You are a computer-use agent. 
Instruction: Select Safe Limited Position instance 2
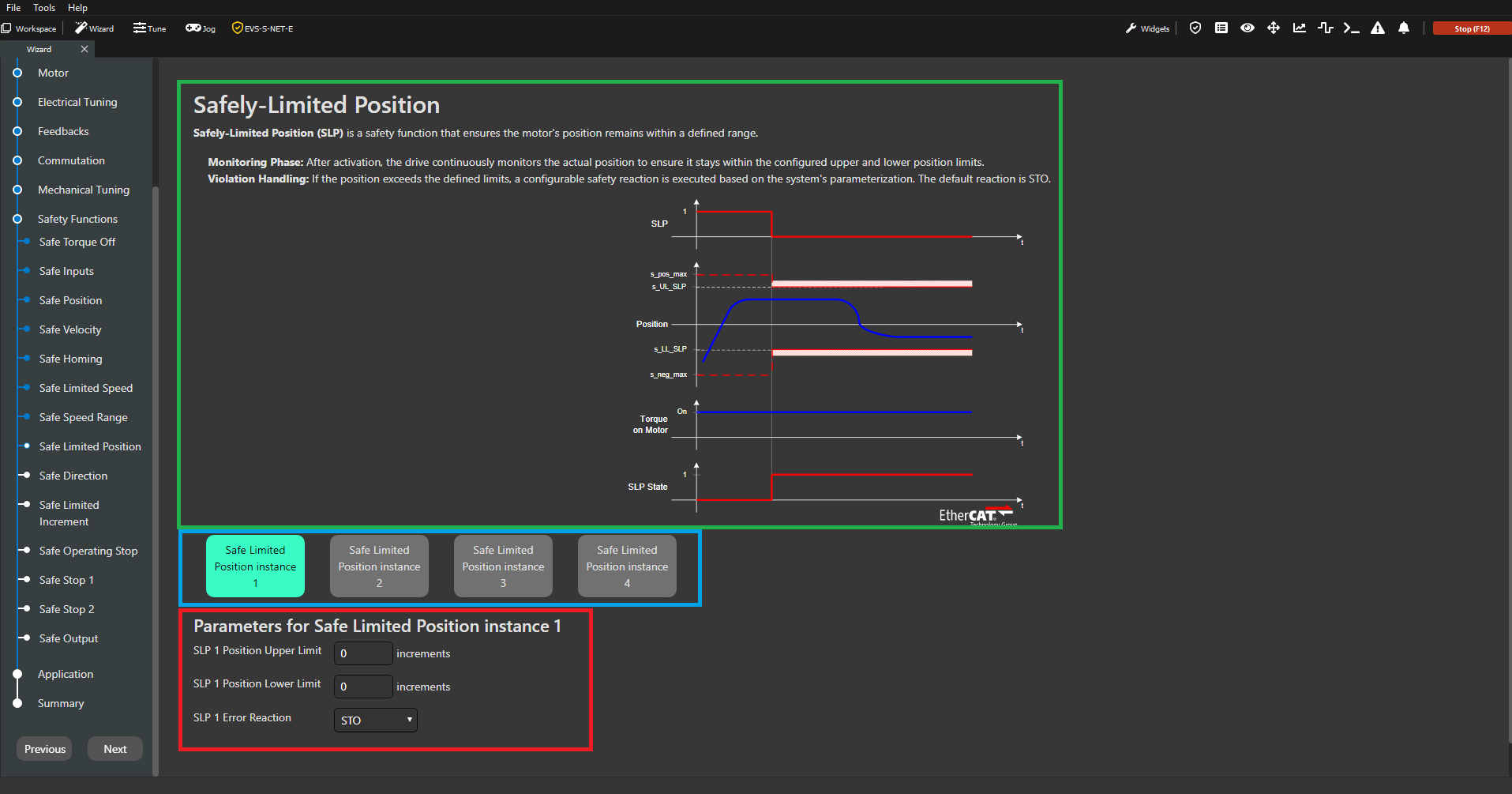coord(379,566)
